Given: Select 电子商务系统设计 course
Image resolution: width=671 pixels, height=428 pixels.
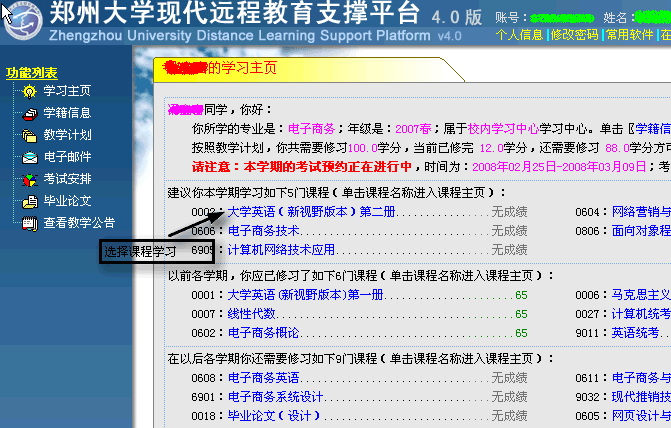Looking at the screenshot, I should [x=276, y=397].
